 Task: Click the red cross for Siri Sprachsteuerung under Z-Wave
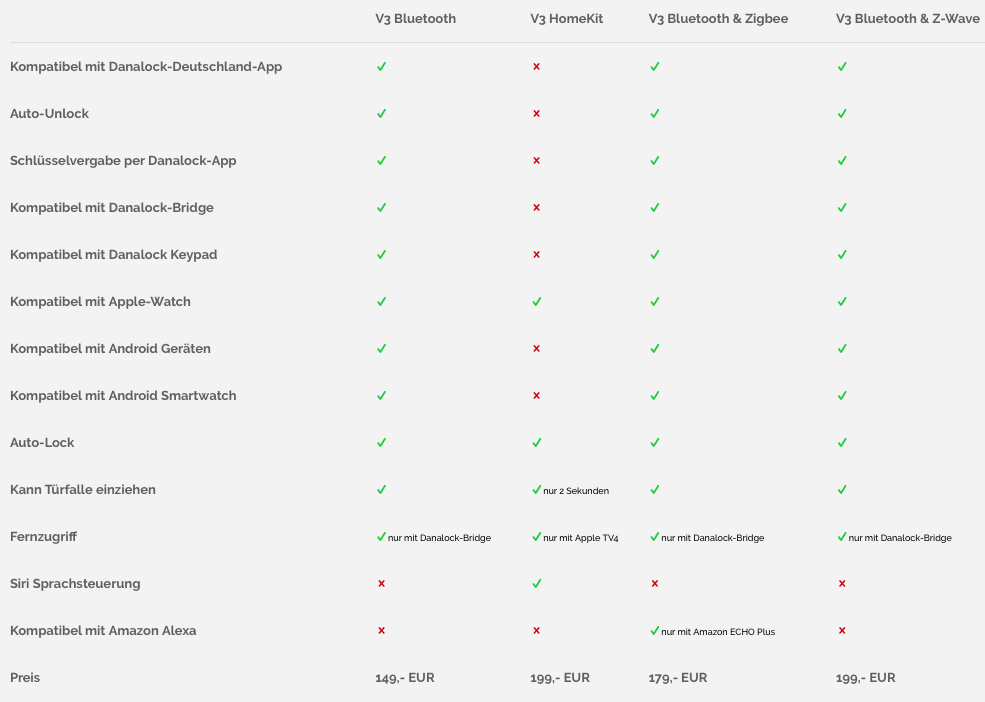click(x=842, y=584)
